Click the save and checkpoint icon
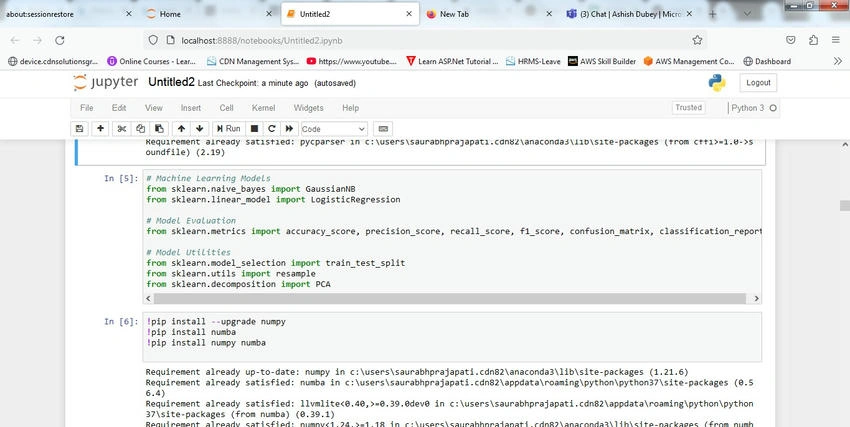The image size is (850, 427). point(80,128)
